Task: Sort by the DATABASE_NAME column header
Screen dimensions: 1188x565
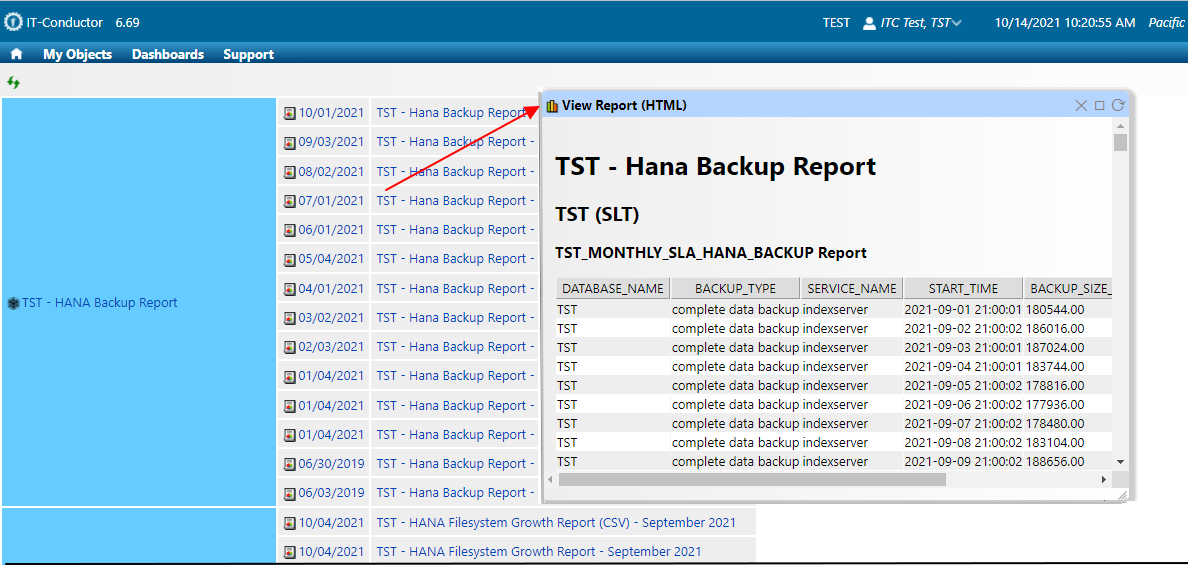Action: [612, 288]
